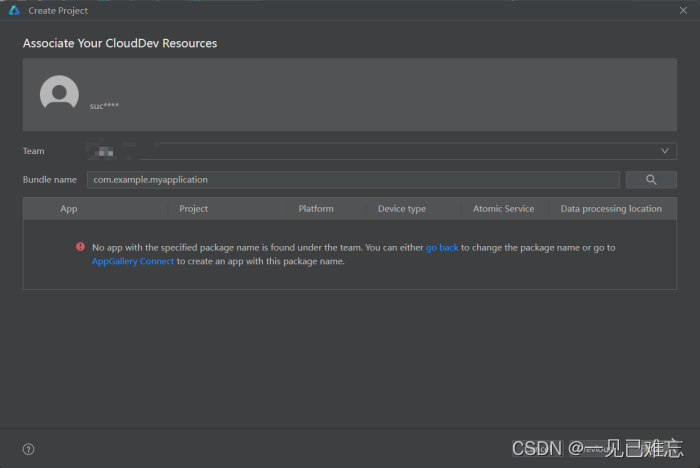Select the App column header
The width and height of the screenshot is (700, 468).
tap(69, 209)
